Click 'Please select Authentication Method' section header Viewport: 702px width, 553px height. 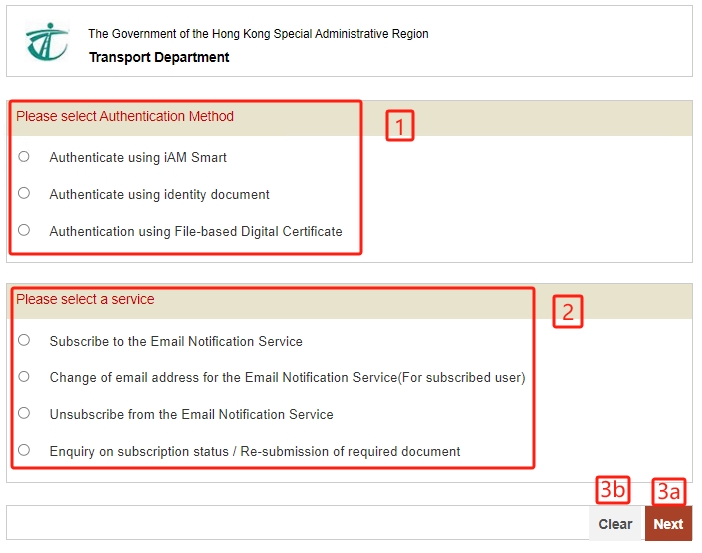tap(125, 116)
